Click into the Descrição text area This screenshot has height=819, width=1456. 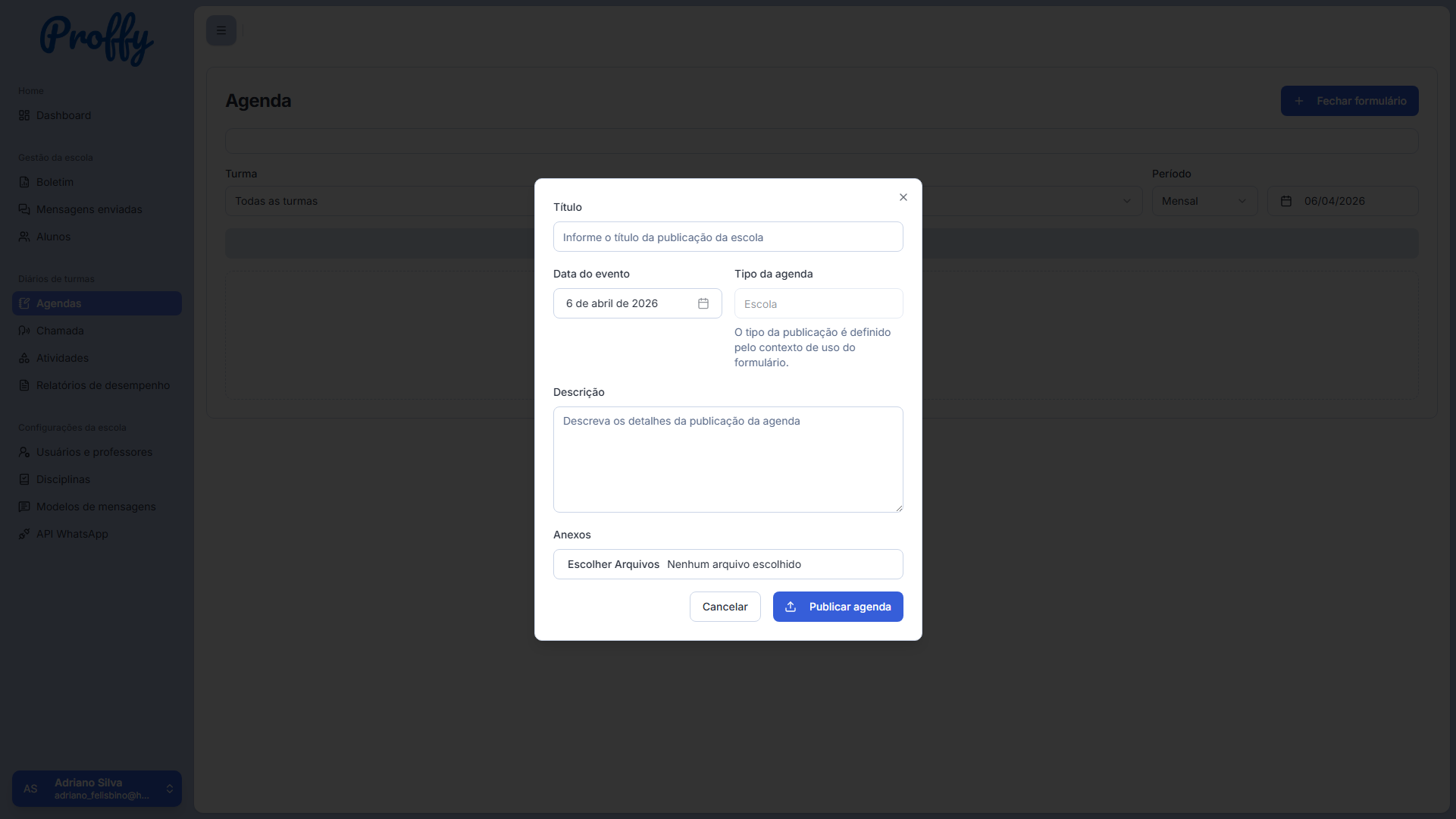pos(728,460)
